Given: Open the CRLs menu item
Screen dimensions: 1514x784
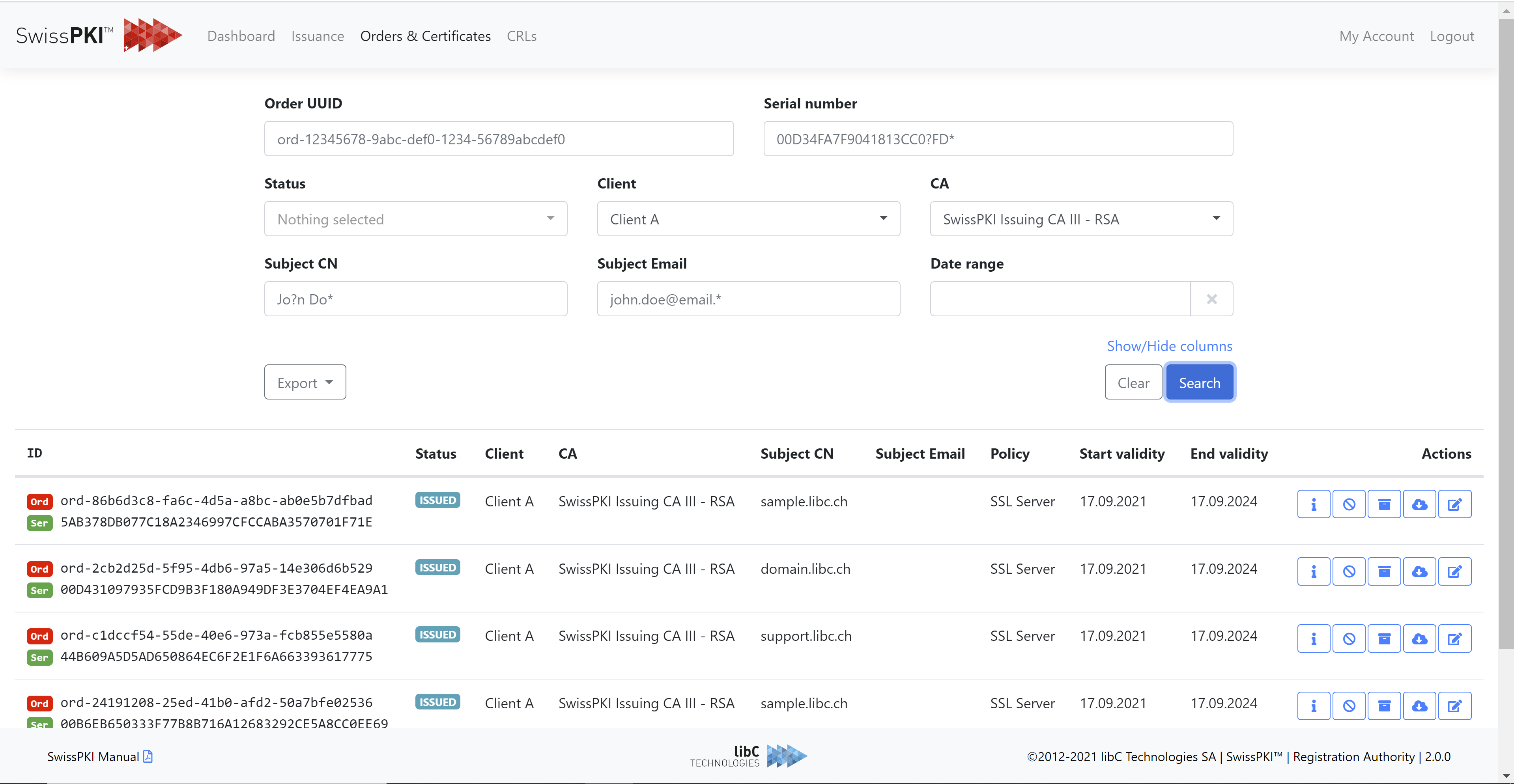Looking at the screenshot, I should pos(521,36).
